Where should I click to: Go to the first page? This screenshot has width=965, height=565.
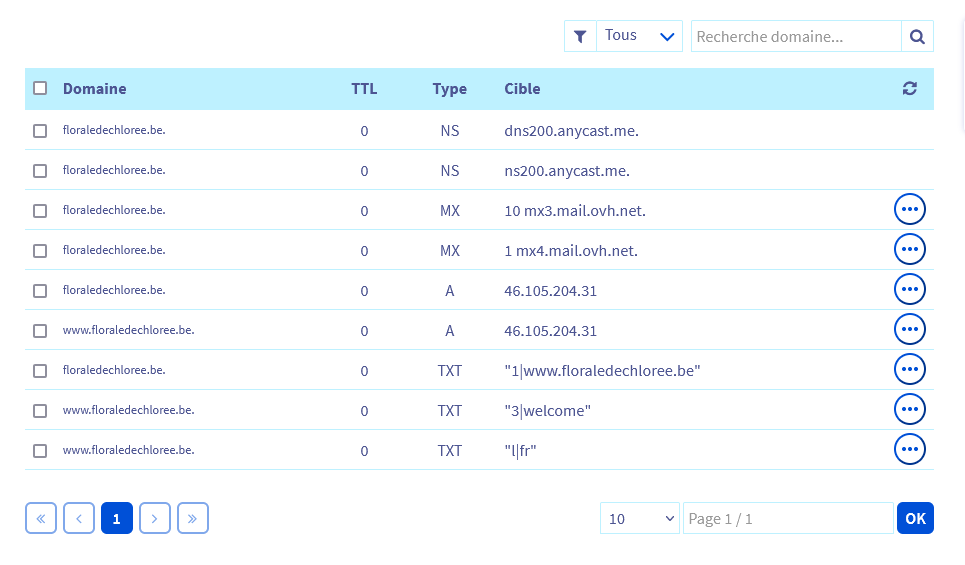coord(41,518)
